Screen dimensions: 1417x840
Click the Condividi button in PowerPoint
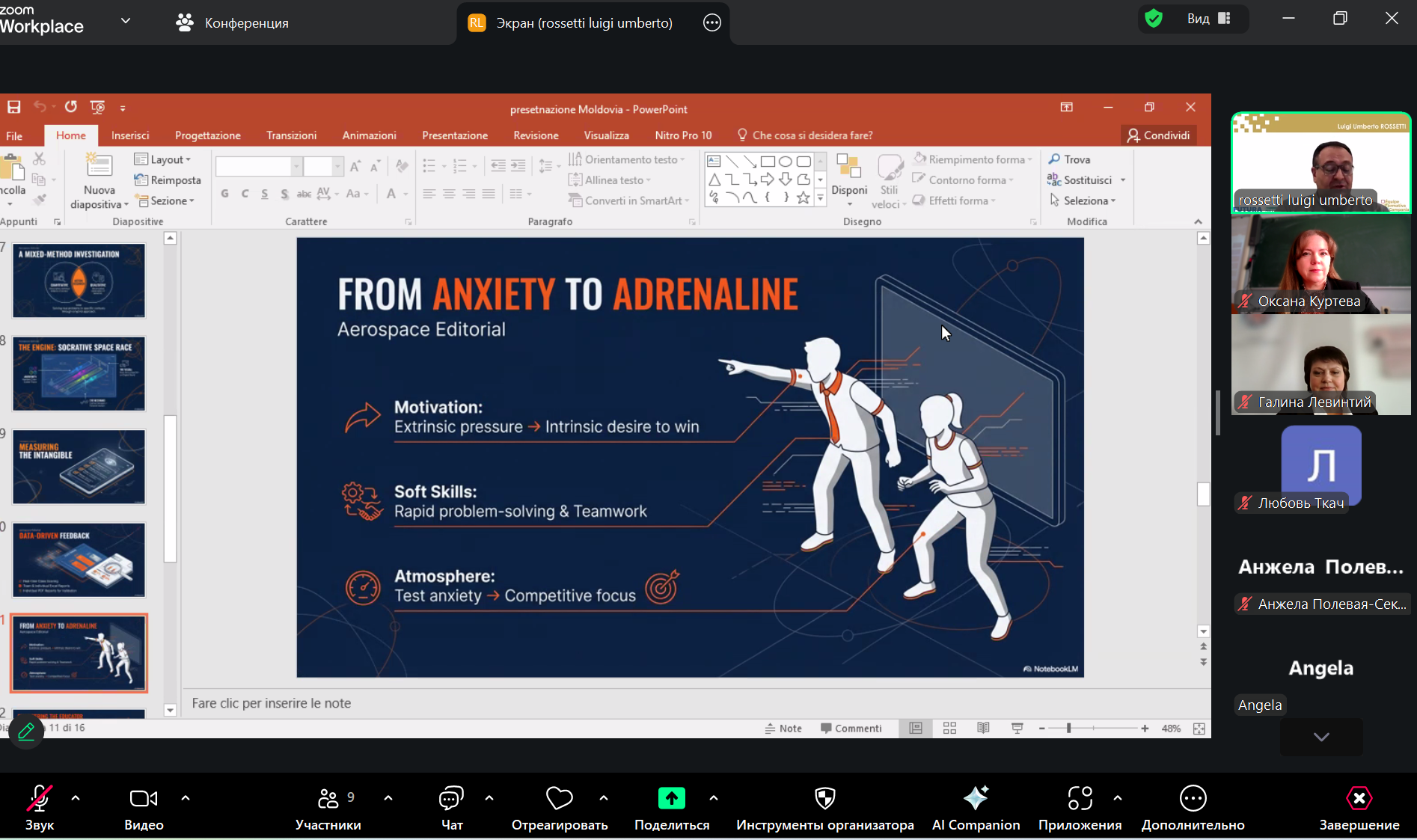(x=1158, y=135)
